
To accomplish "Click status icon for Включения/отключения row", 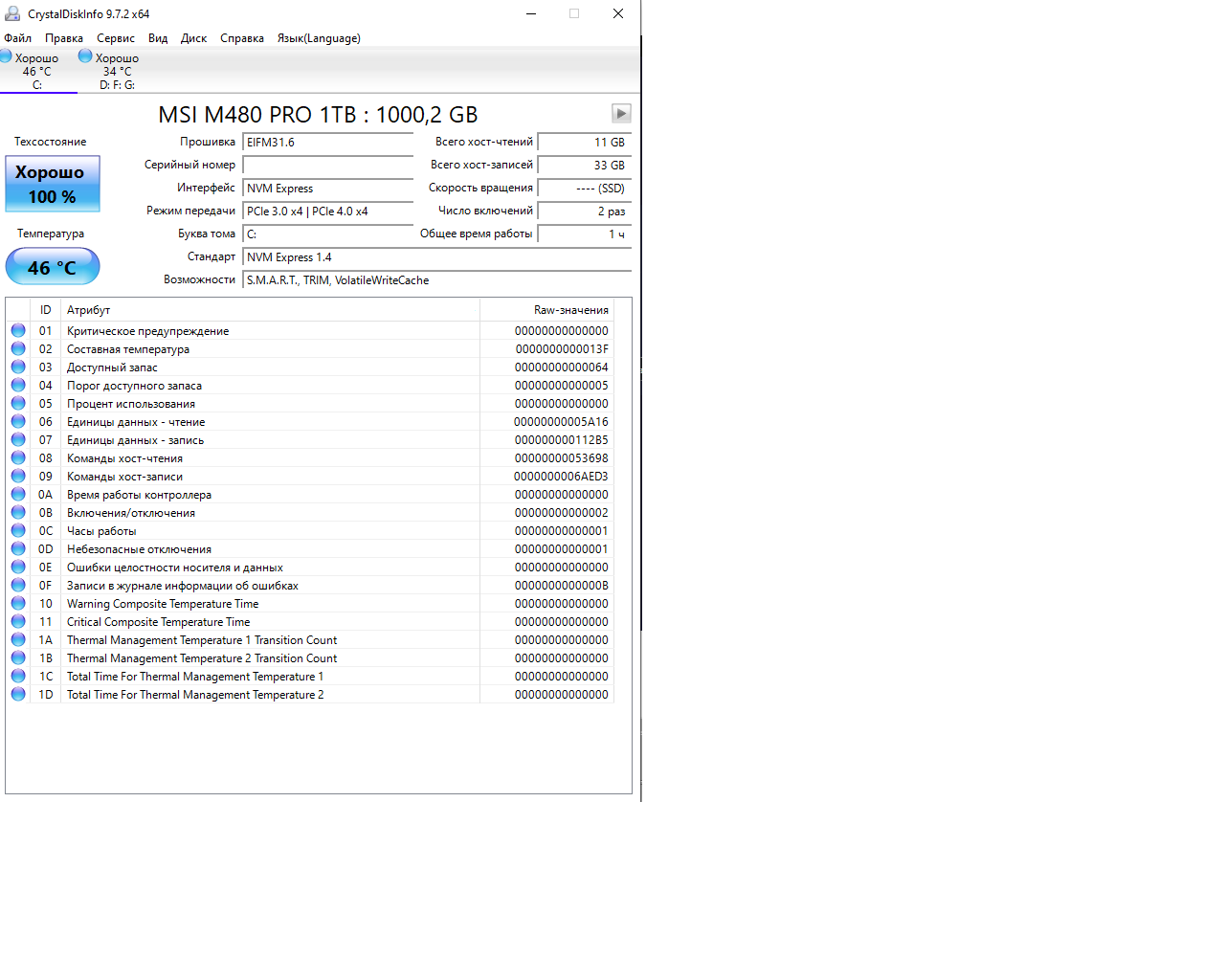I will 18,512.
